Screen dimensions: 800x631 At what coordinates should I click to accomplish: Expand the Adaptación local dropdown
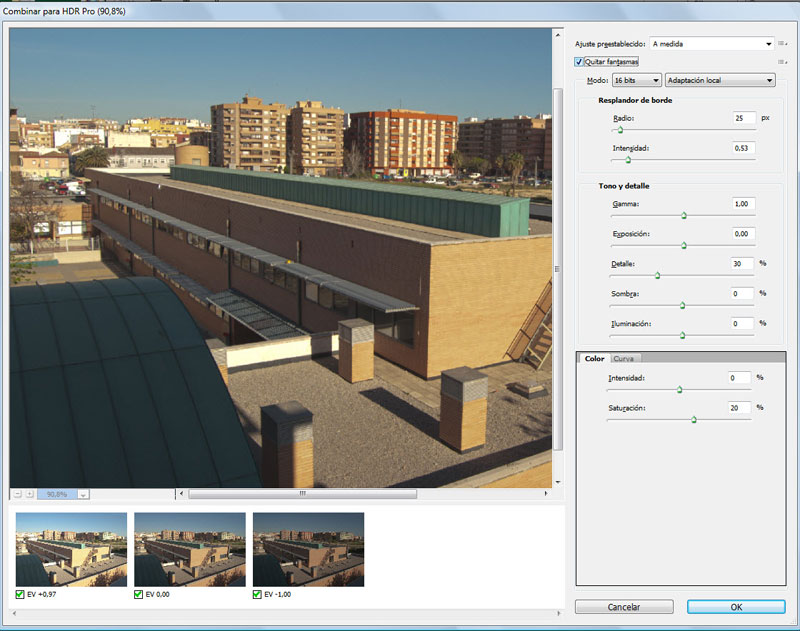[720, 80]
